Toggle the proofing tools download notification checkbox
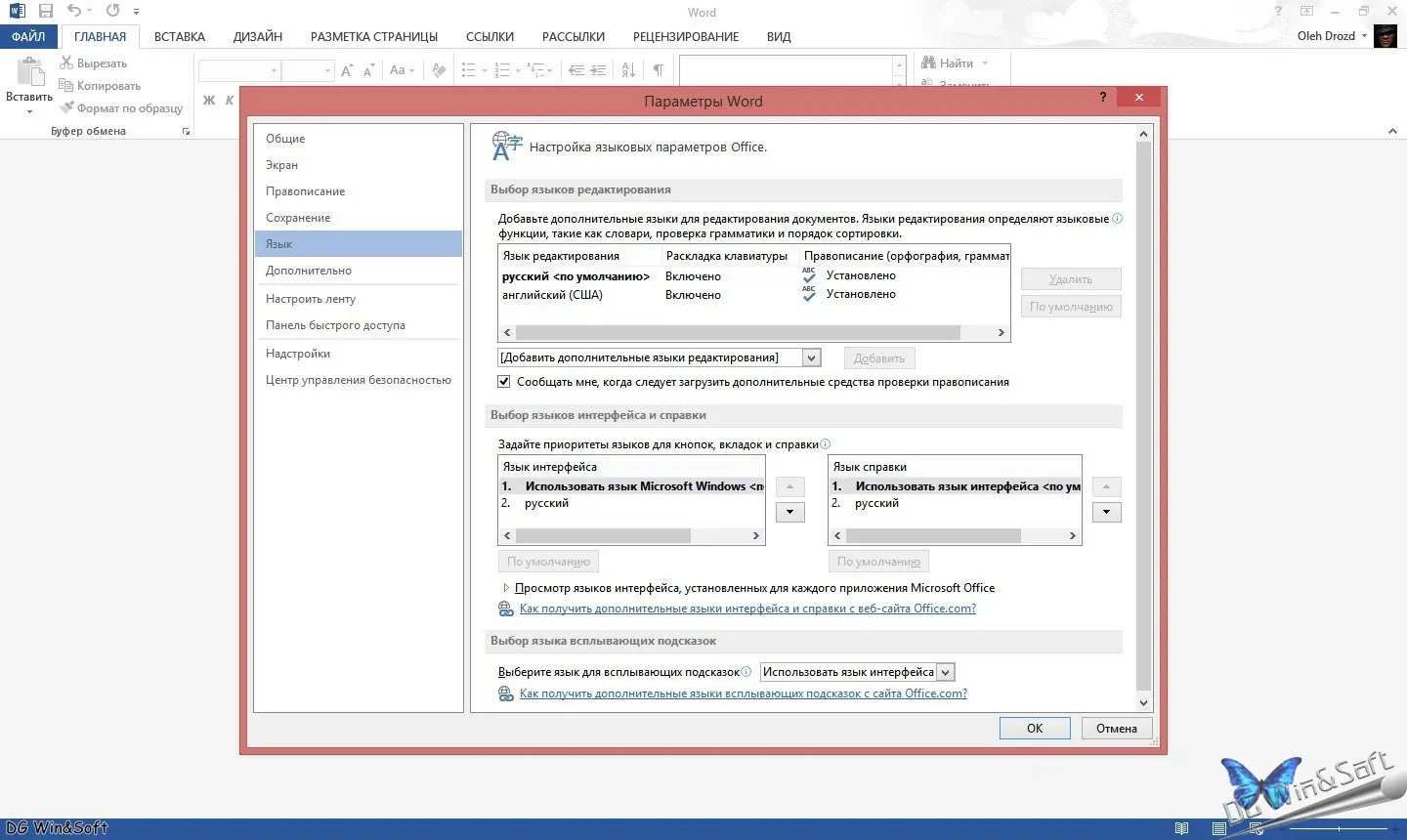This screenshot has width=1407, height=840. [504, 382]
